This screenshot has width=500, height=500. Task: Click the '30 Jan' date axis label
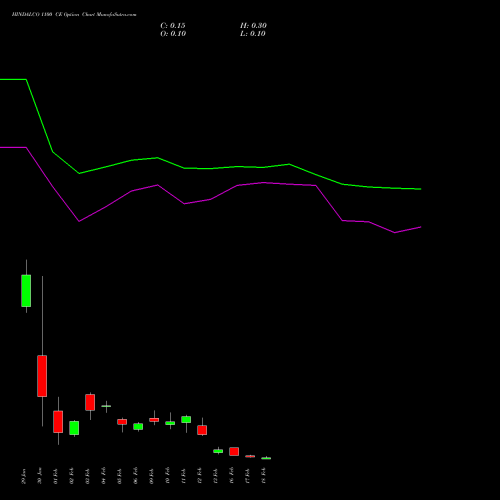point(40,476)
